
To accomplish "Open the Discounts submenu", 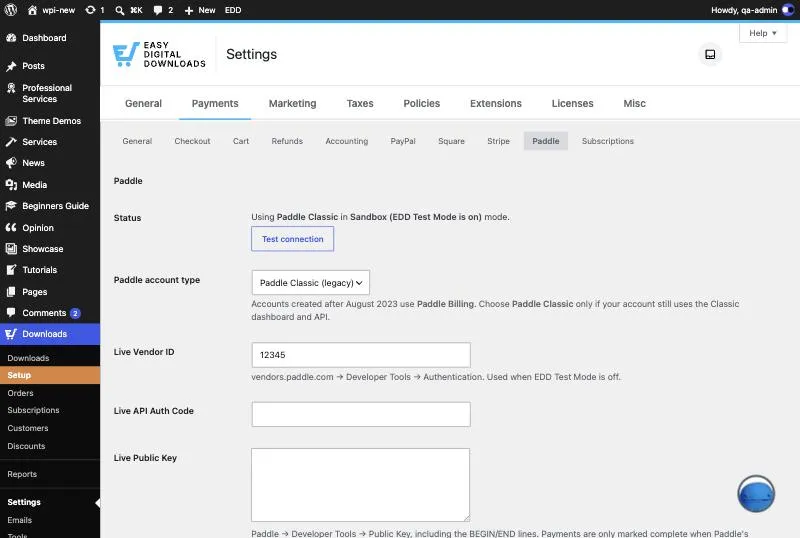I will pyautogui.click(x=26, y=446).
